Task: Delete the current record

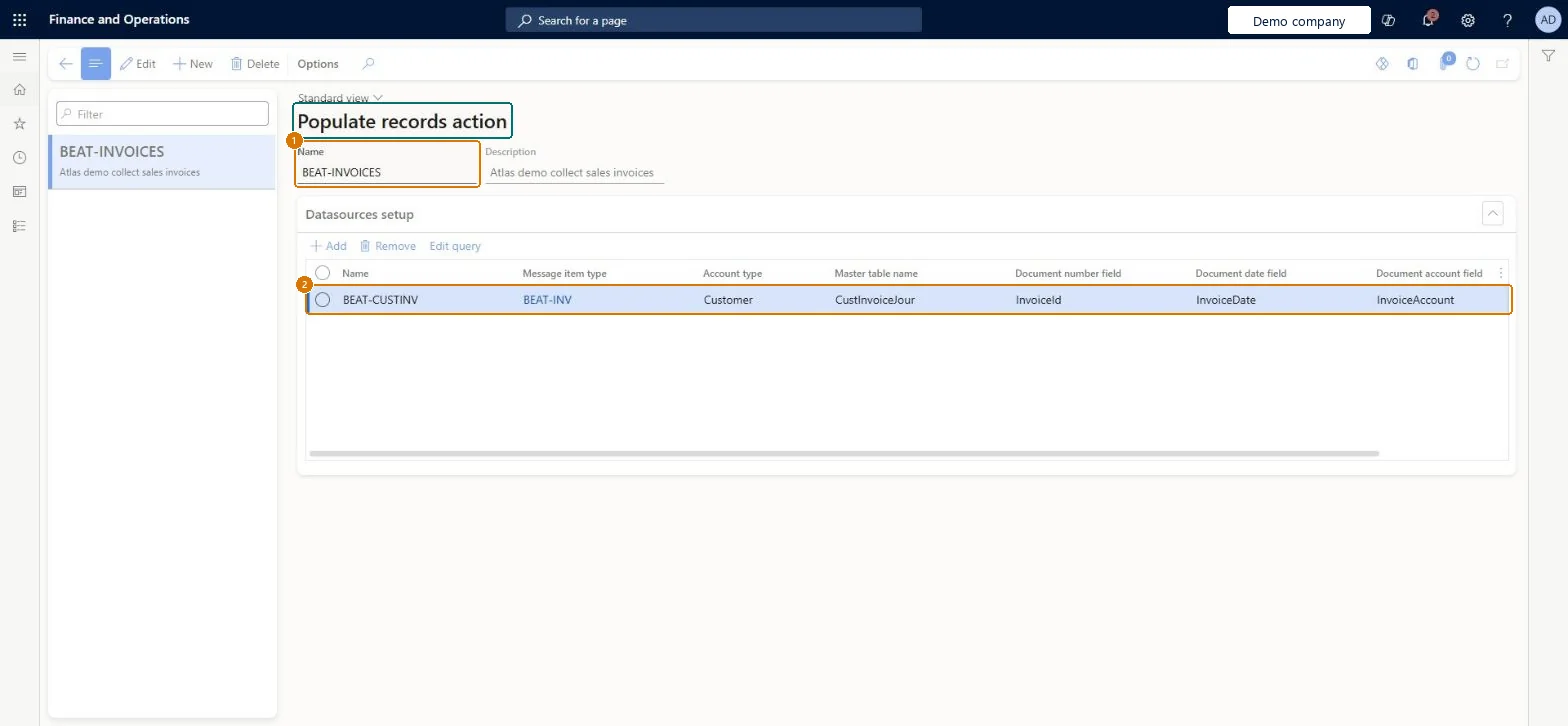Action: 255,64
